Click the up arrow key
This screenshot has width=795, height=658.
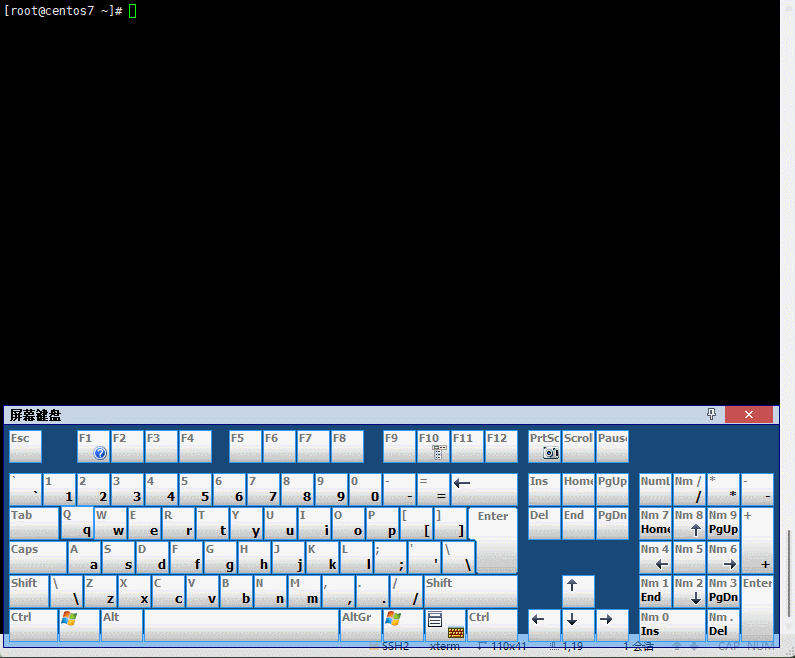pos(578,591)
